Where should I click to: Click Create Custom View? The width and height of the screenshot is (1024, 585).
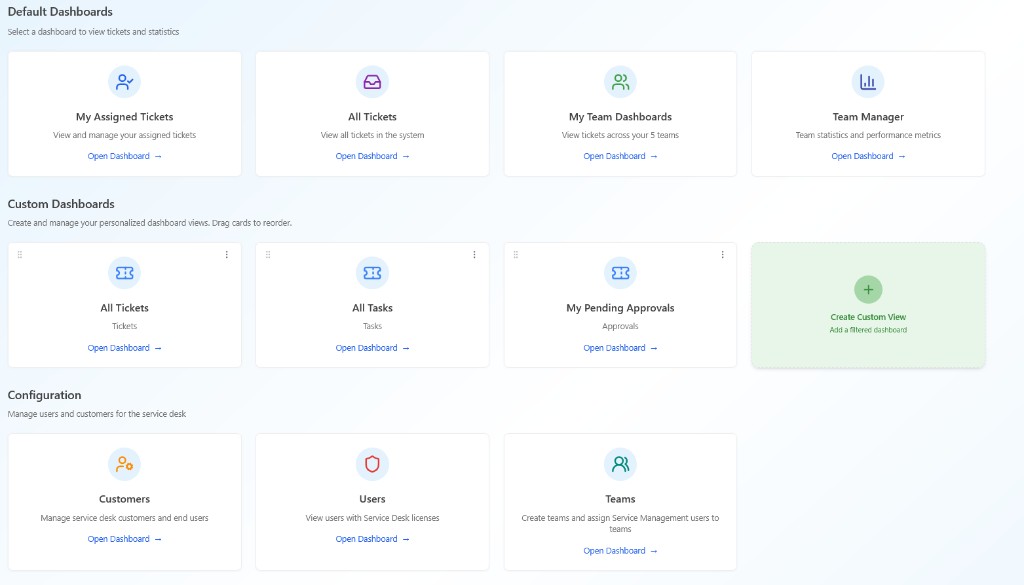[868, 298]
